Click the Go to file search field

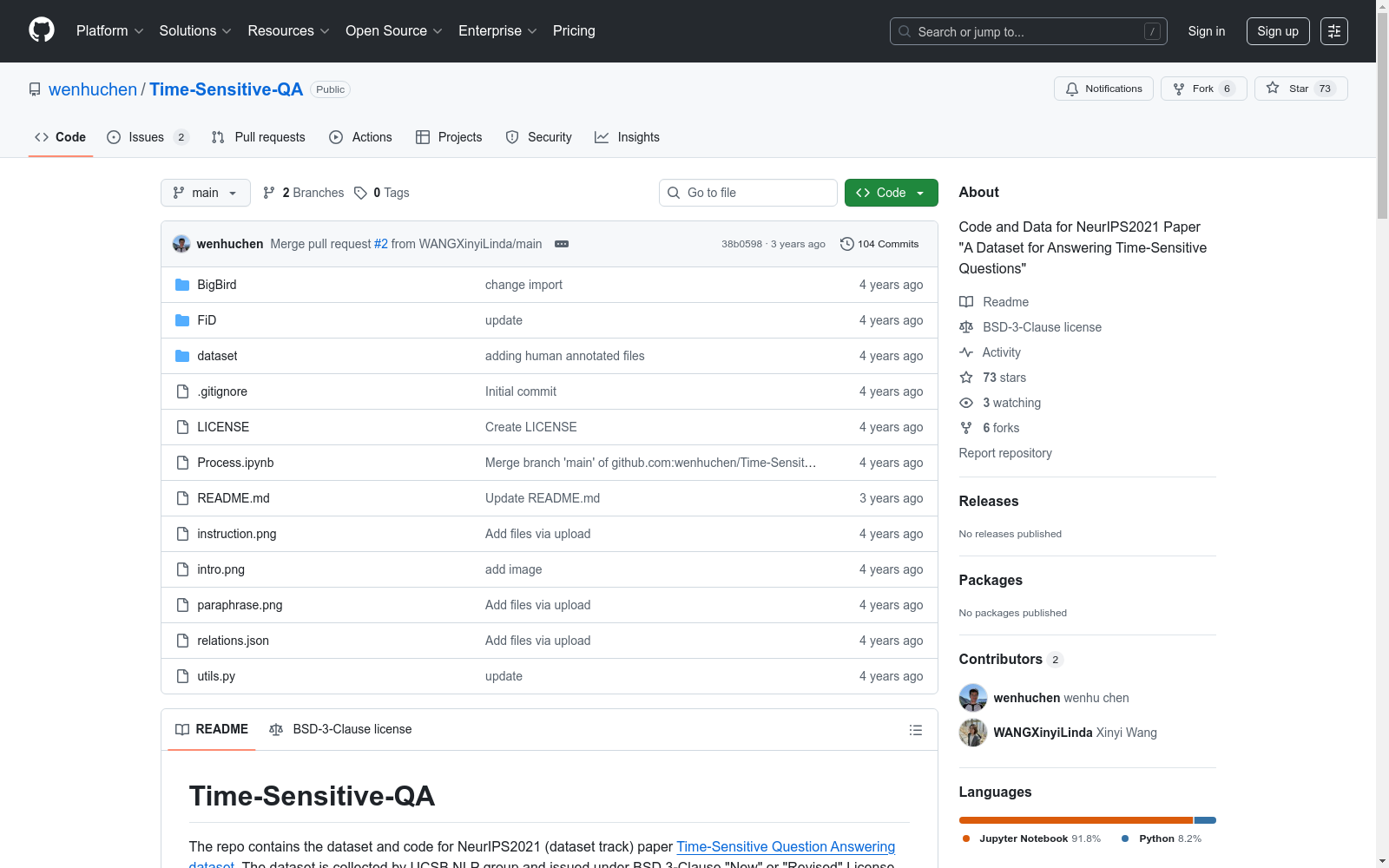748,193
